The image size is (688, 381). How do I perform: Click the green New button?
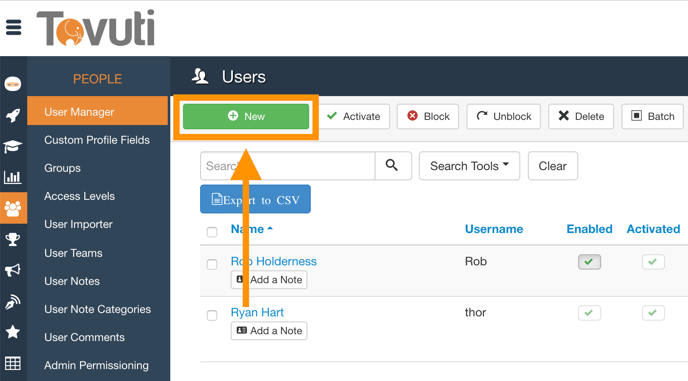click(246, 116)
